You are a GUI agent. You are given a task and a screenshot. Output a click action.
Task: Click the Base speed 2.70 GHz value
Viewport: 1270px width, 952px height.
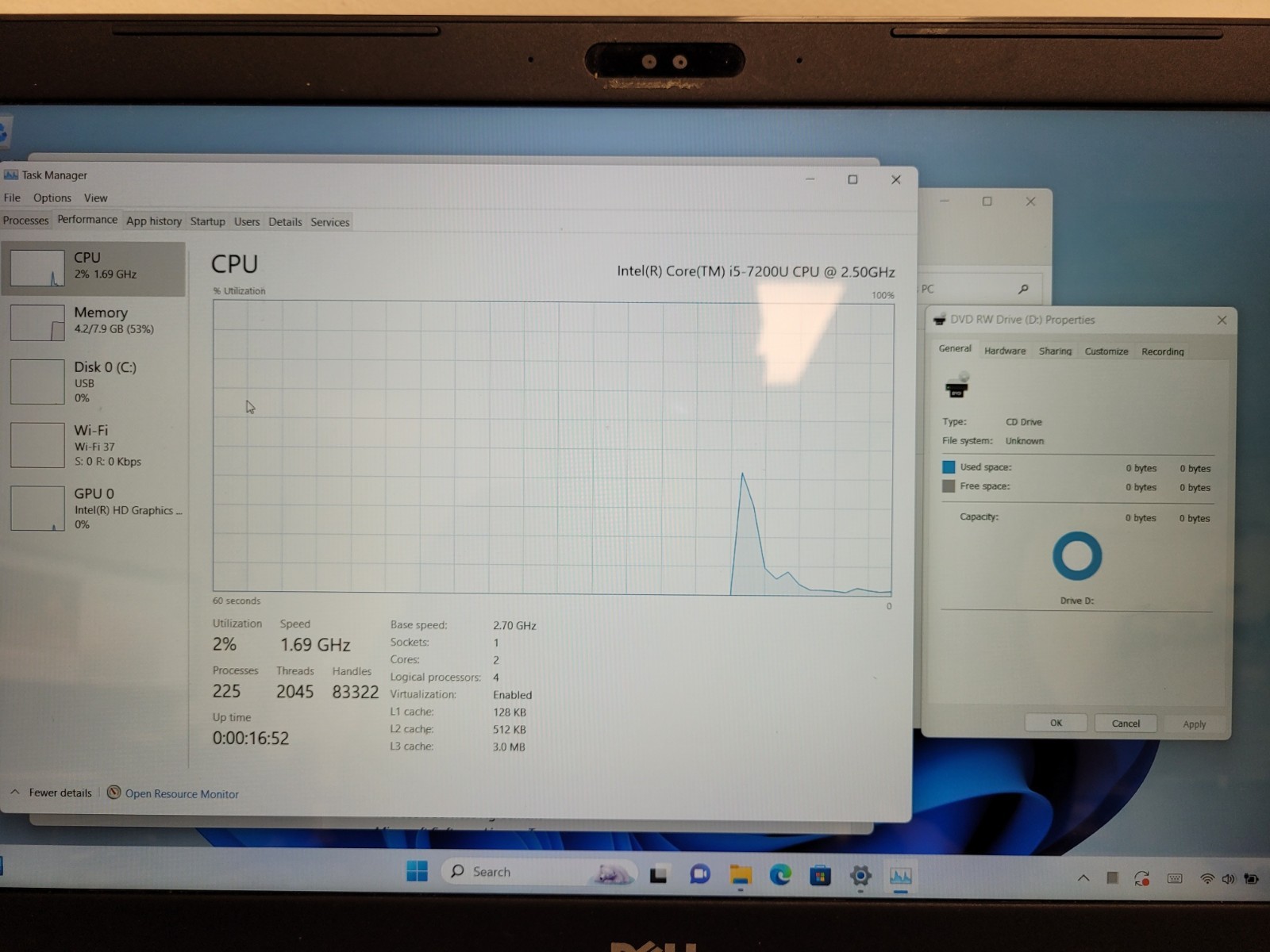coord(514,625)
